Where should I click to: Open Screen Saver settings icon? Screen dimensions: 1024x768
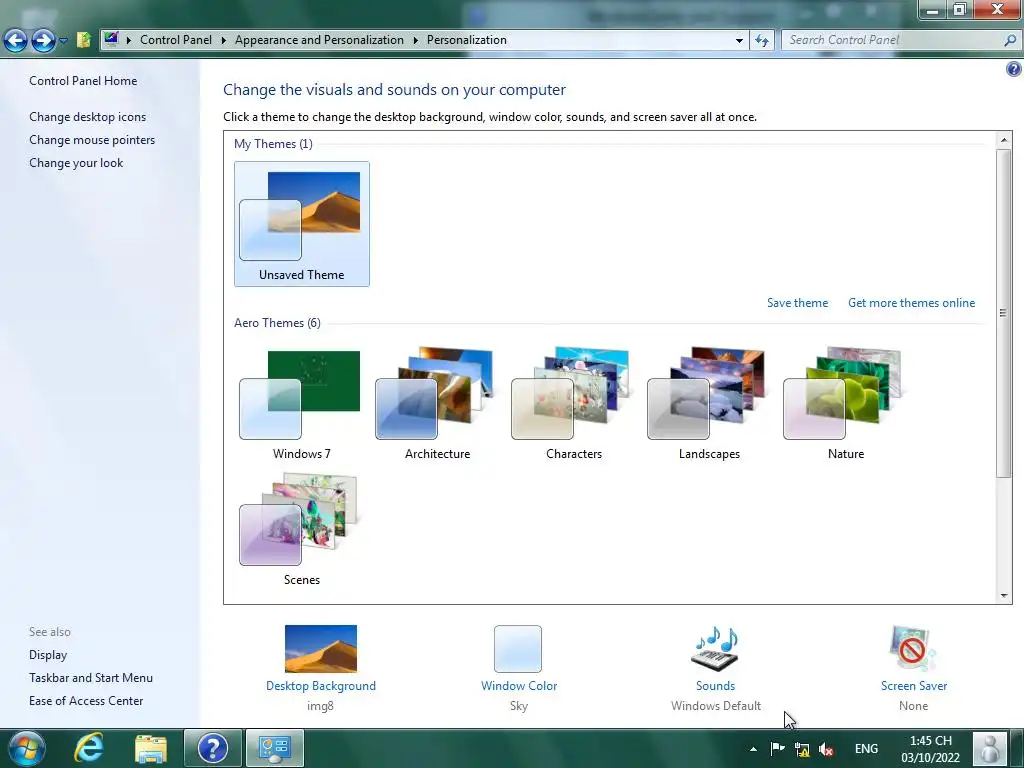[x=913, y=648]
